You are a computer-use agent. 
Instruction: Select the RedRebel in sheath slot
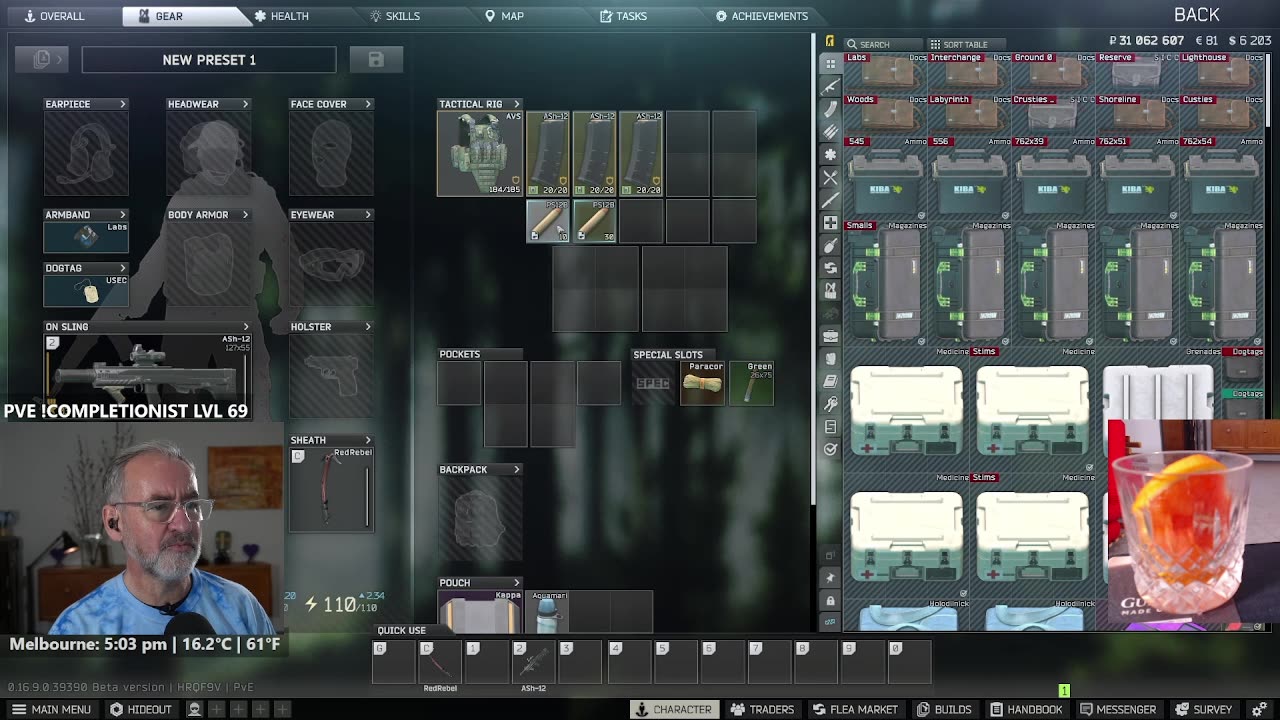tap(331, 489)
